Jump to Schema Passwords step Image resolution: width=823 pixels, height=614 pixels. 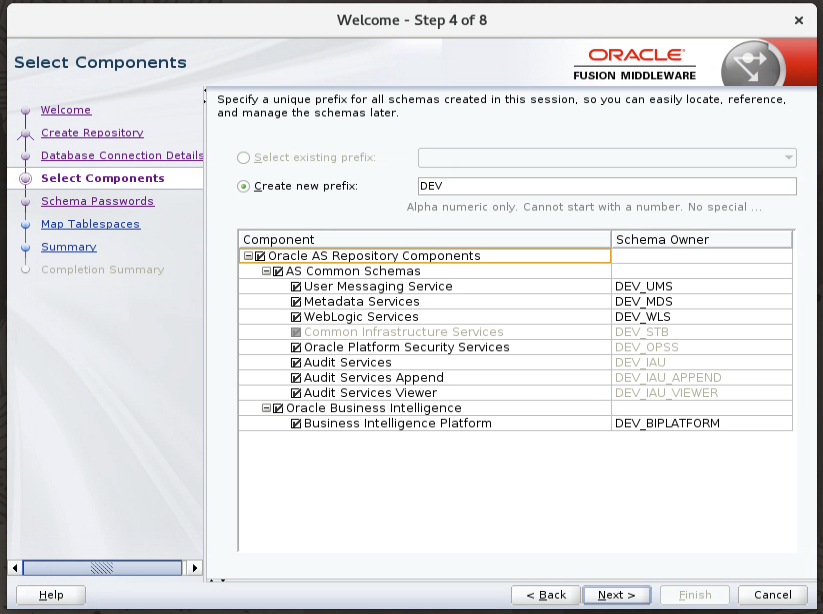(98, 201)
